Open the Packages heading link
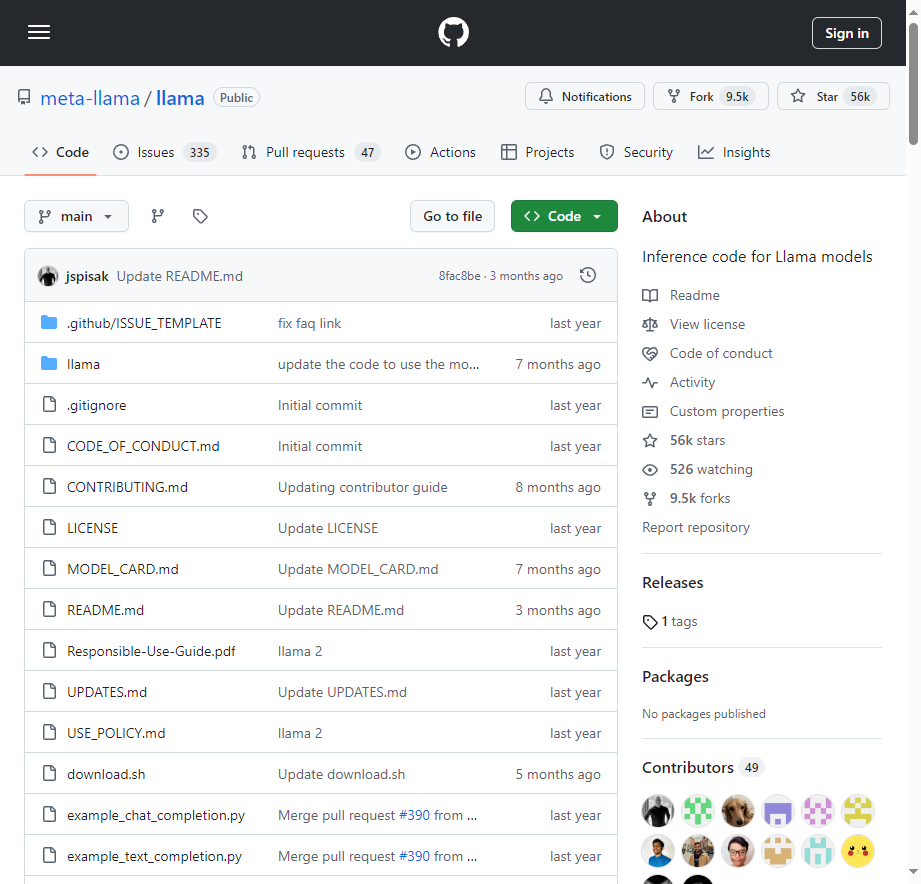Image resolution: width=921 pixels, height=884 pixels. 675,677
